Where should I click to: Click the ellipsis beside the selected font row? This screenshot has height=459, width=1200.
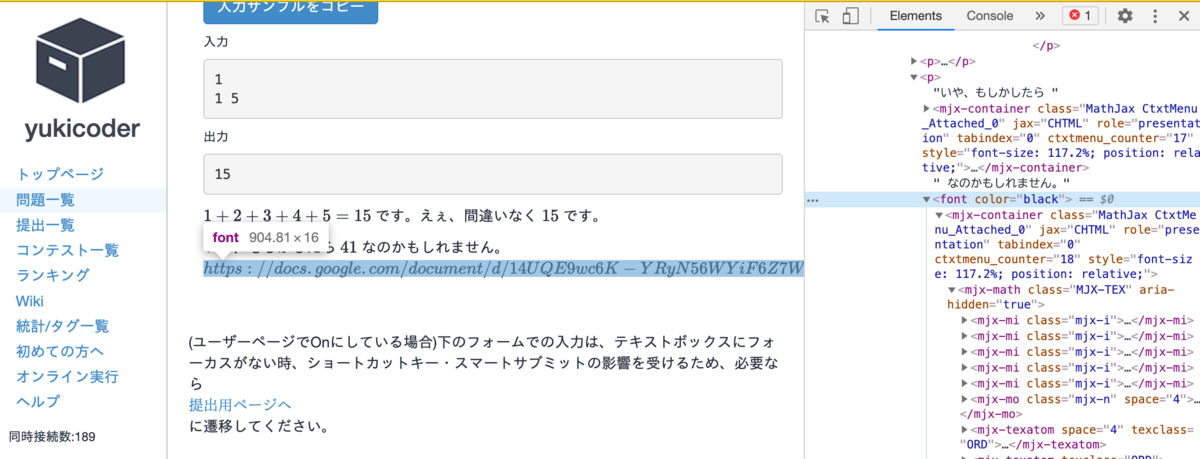(x=814, y=200)
